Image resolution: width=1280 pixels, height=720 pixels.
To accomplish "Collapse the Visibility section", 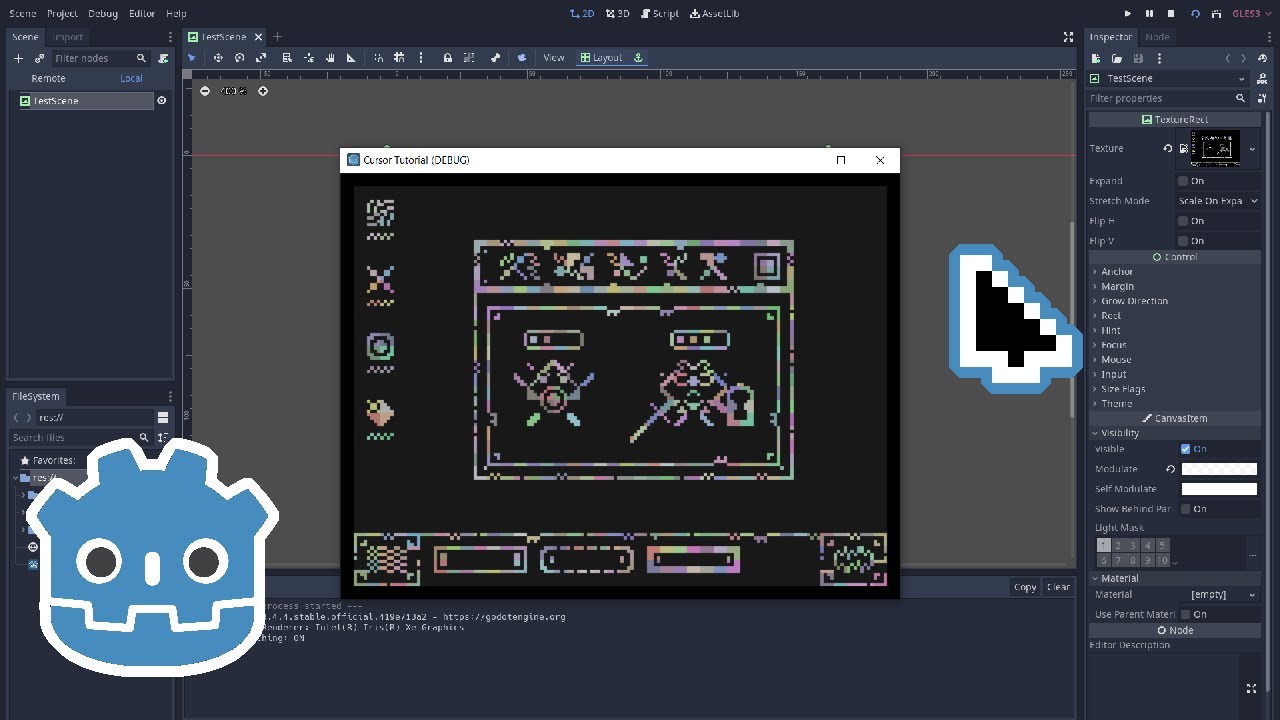I will pos(1119,433).
